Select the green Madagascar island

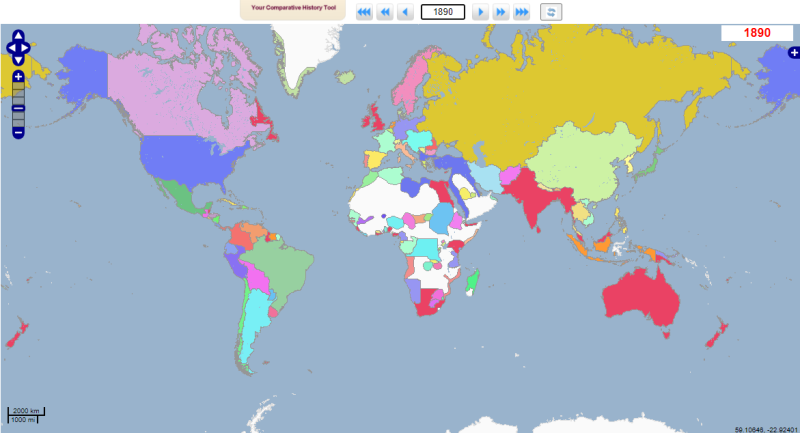pos(473,282)
